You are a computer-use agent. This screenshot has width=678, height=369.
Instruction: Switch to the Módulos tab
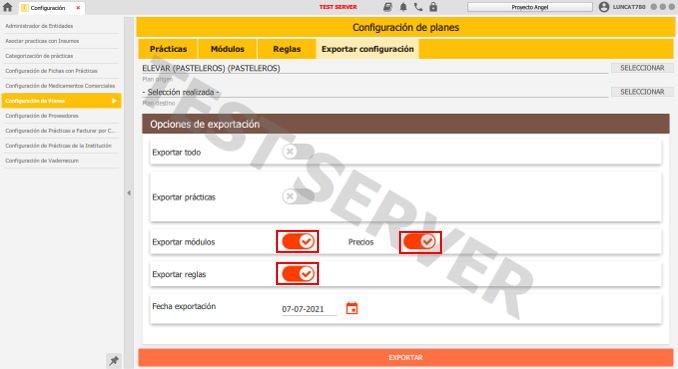(227, 49)
